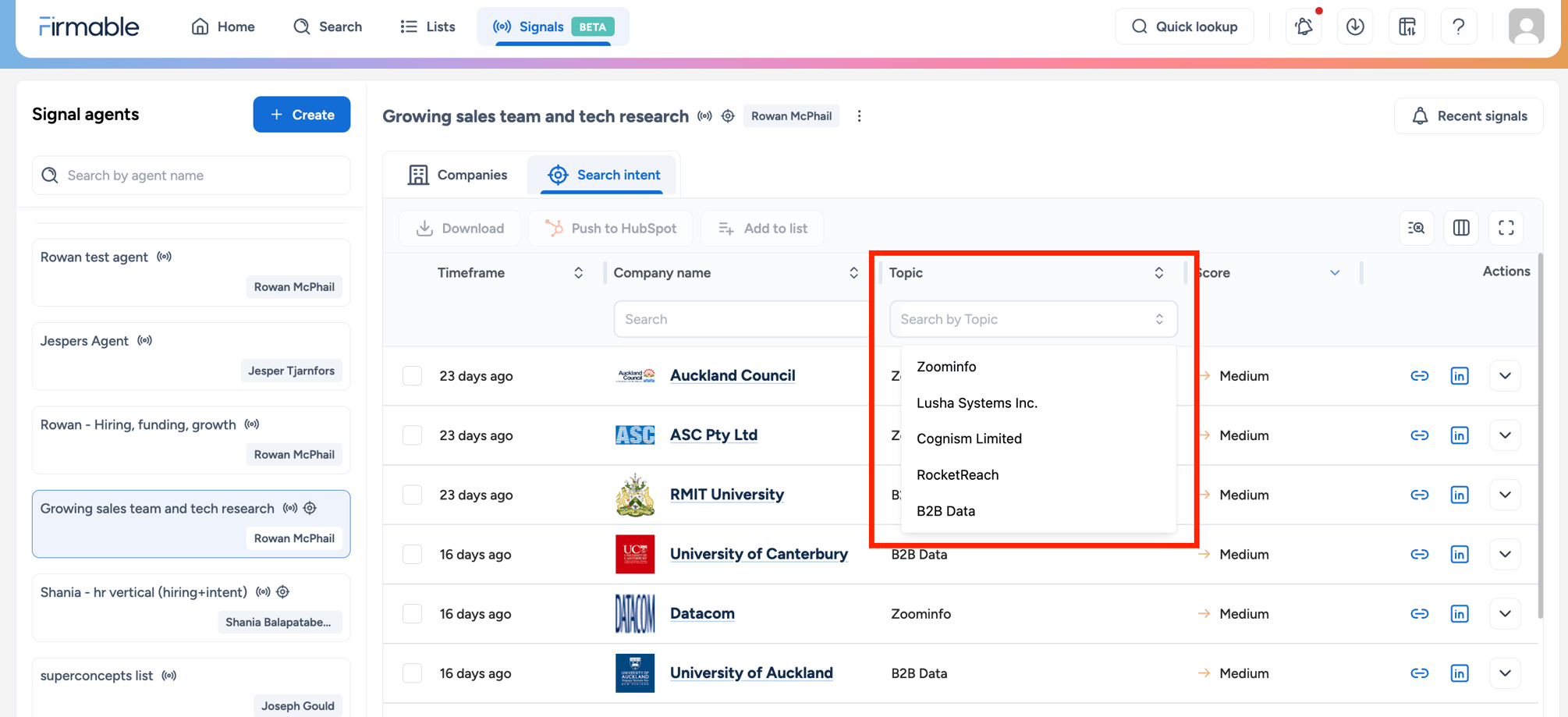Open the column settings icon

pyautogui.click(x=1461, y=228)
